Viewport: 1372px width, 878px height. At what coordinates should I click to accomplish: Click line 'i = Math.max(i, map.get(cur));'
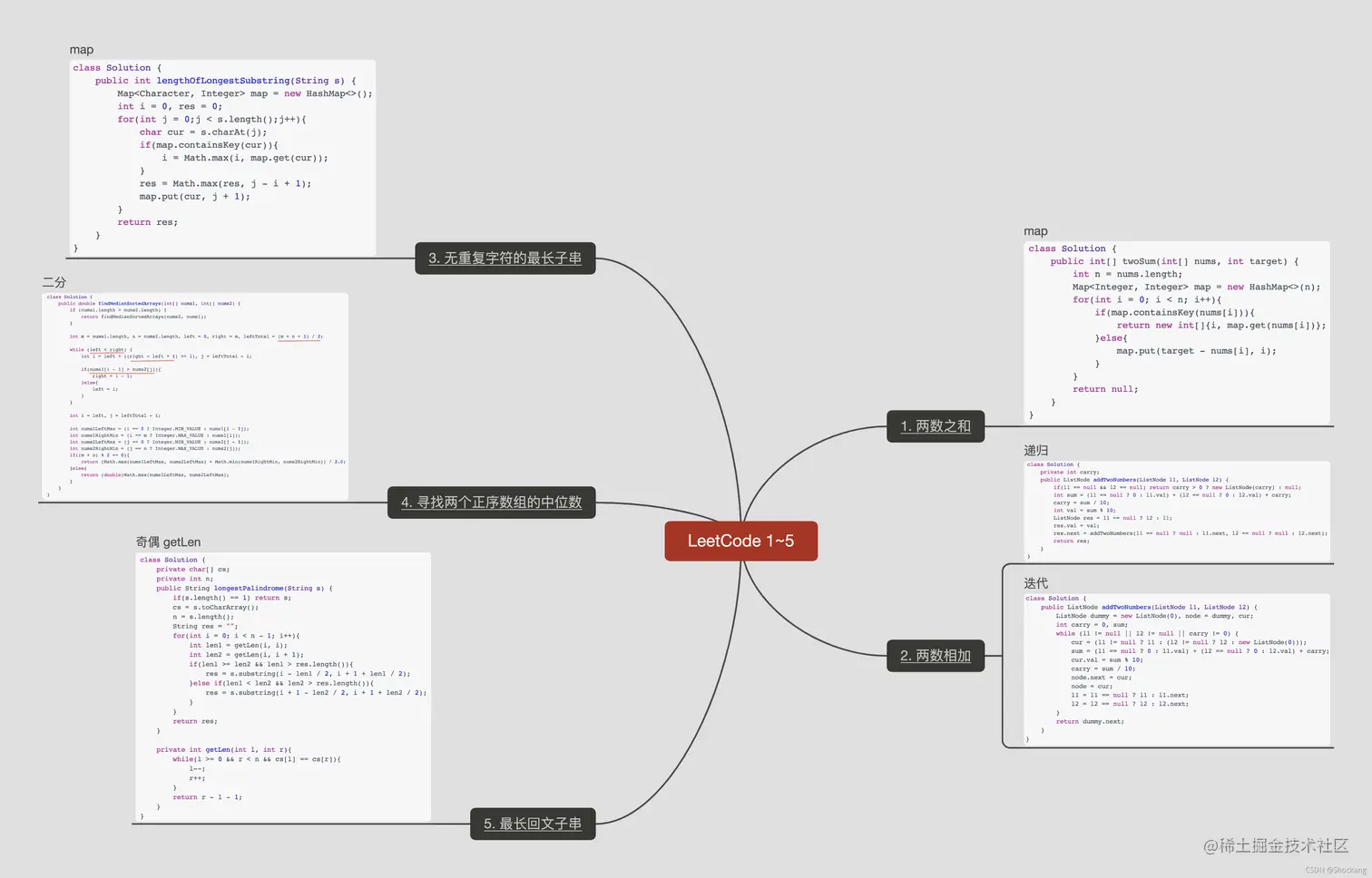point(245,158)
